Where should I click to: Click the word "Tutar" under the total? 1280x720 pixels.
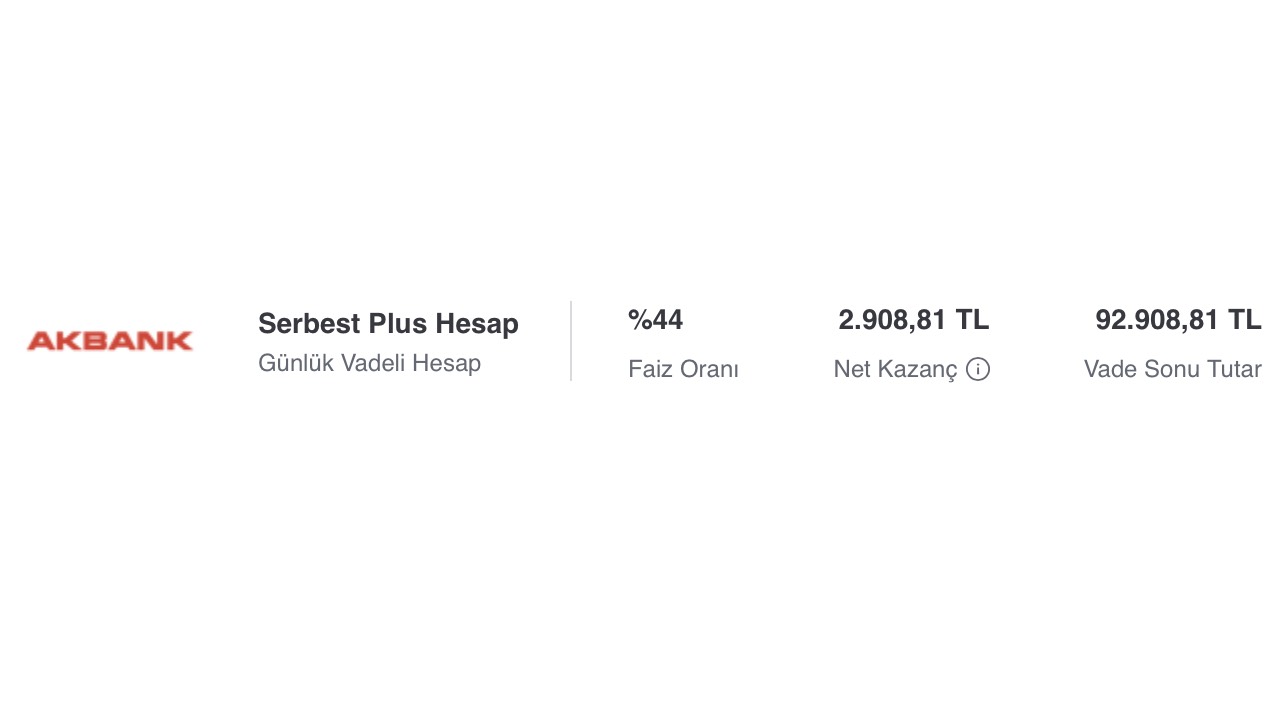tap(1233, 369)
